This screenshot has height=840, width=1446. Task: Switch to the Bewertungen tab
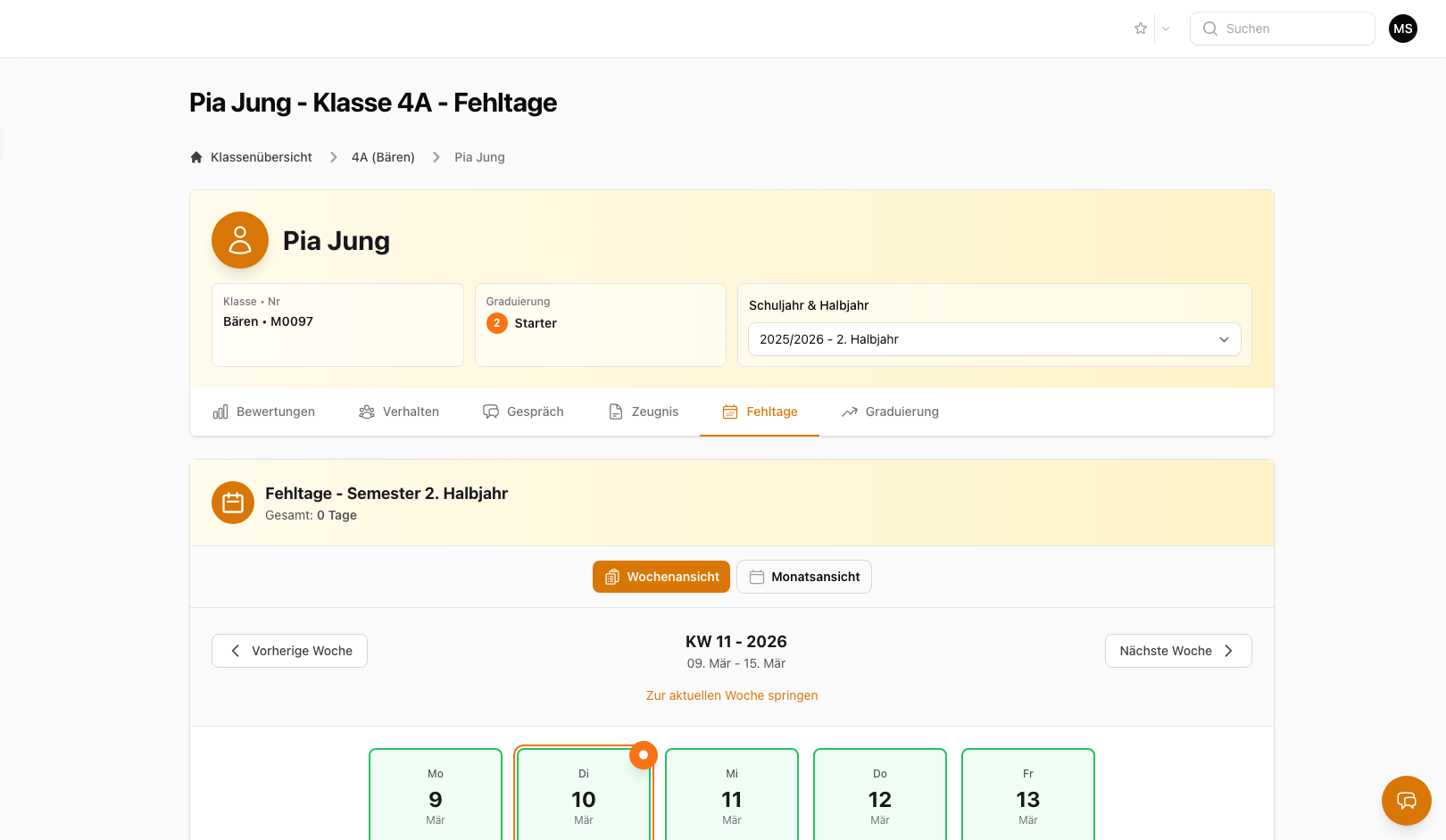(264, 412)
